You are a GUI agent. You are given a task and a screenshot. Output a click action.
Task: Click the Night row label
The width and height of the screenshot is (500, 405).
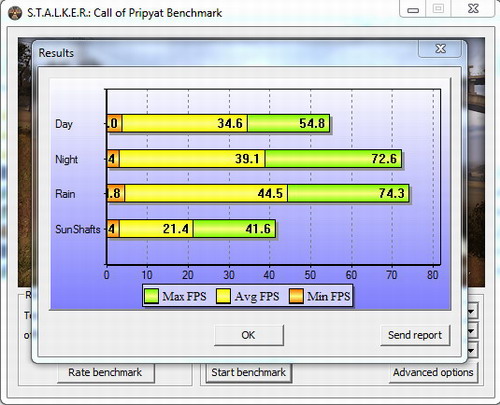(x=66, y=159)
